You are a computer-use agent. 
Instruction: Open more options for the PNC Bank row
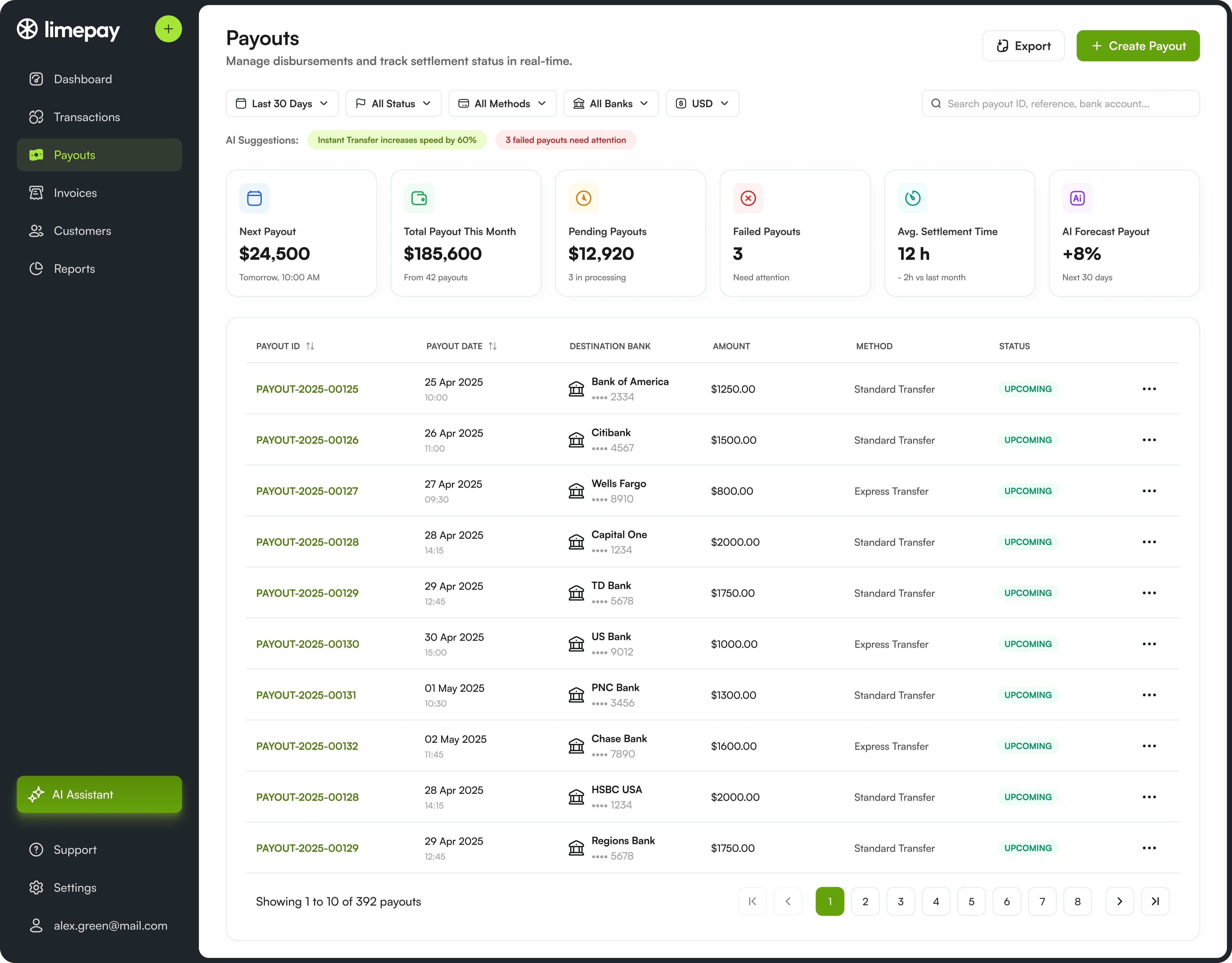[x=1149, y=695]
